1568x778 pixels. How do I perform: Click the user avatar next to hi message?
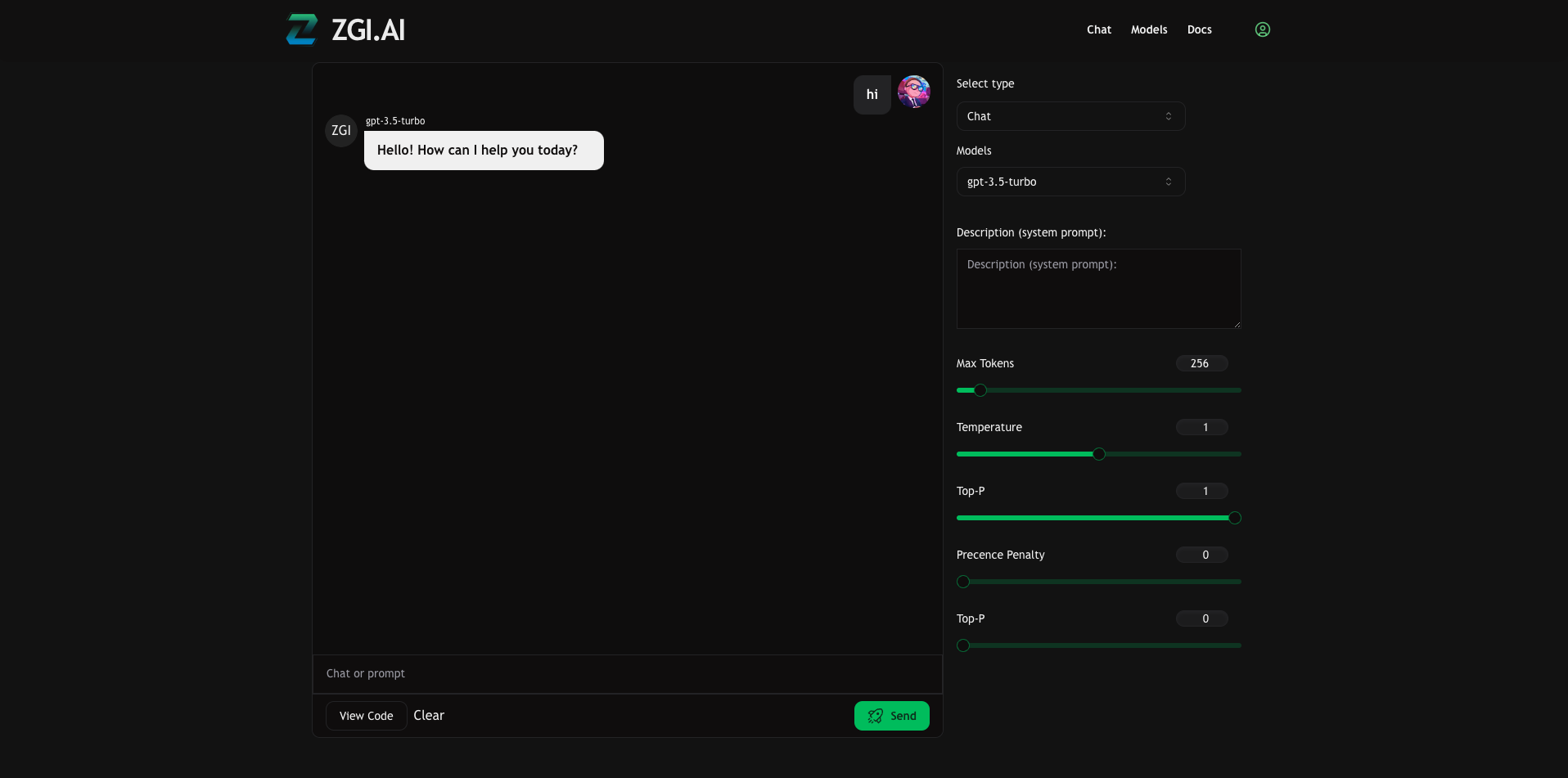pos(914,92)
